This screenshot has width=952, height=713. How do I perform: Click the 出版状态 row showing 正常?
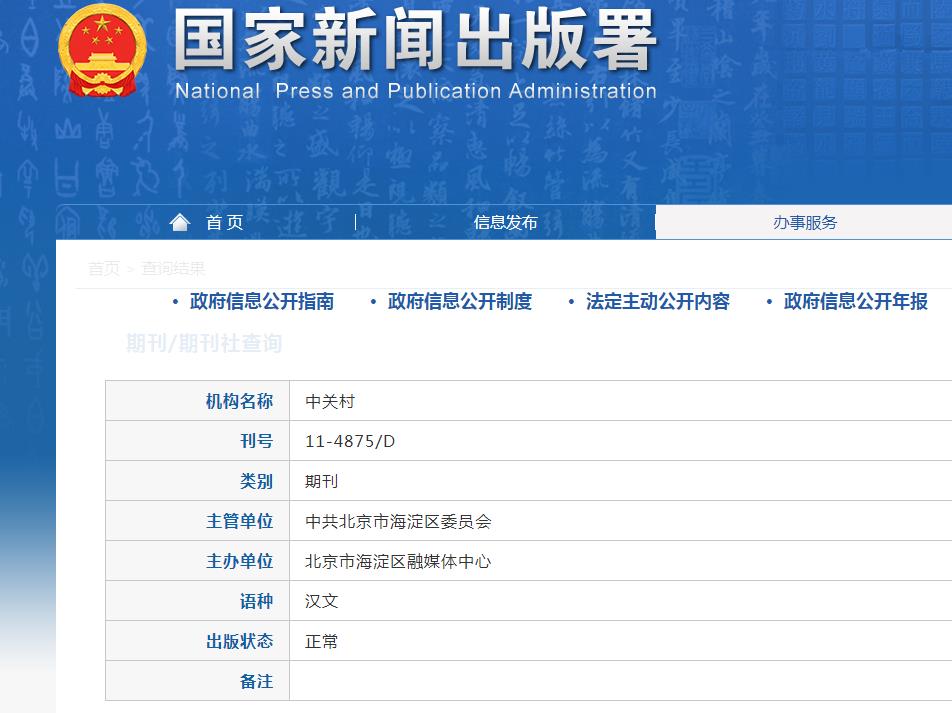(x=322, y=641)
